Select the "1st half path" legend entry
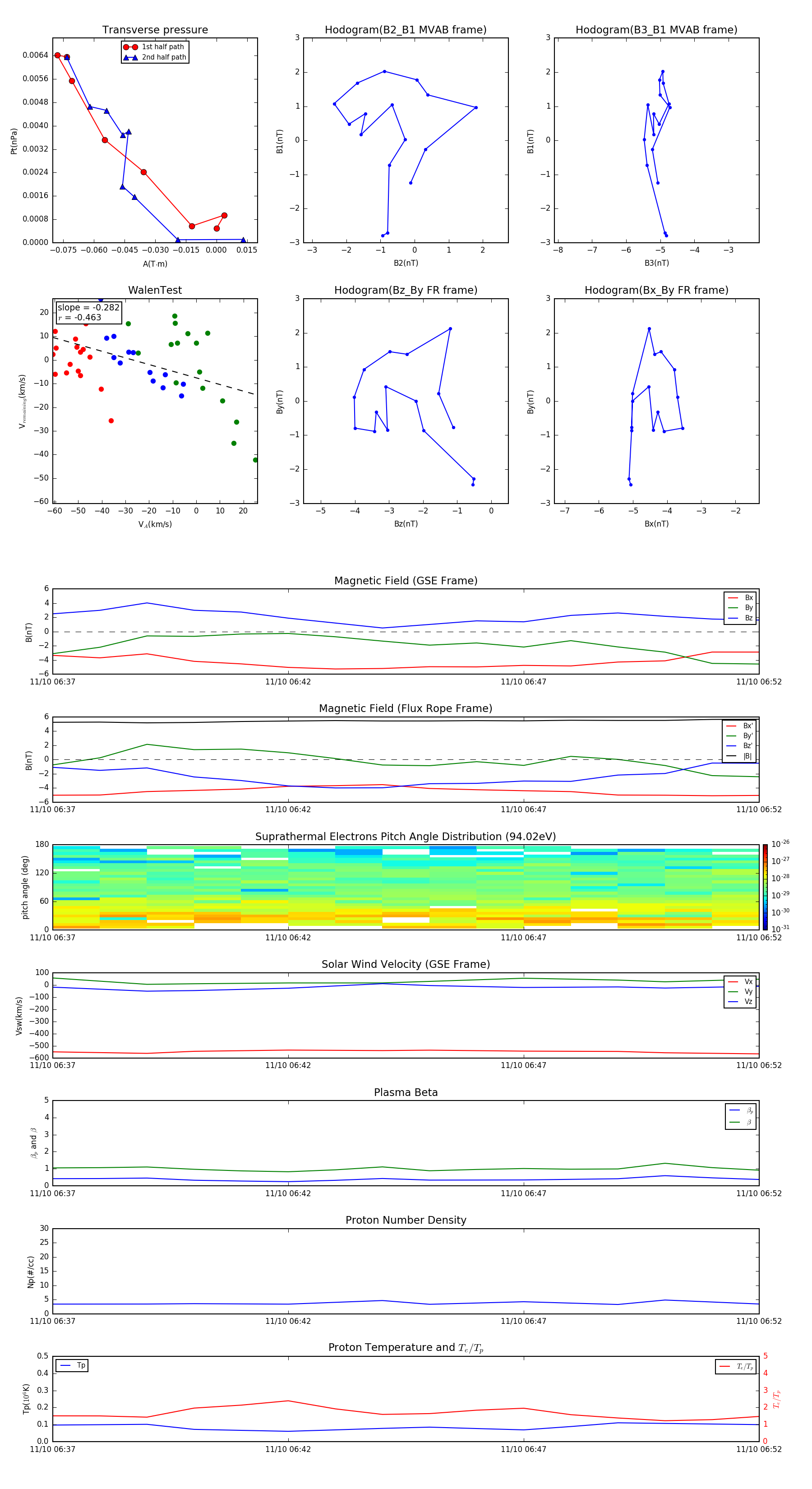Screen dimensions: 812x1489 154,47
